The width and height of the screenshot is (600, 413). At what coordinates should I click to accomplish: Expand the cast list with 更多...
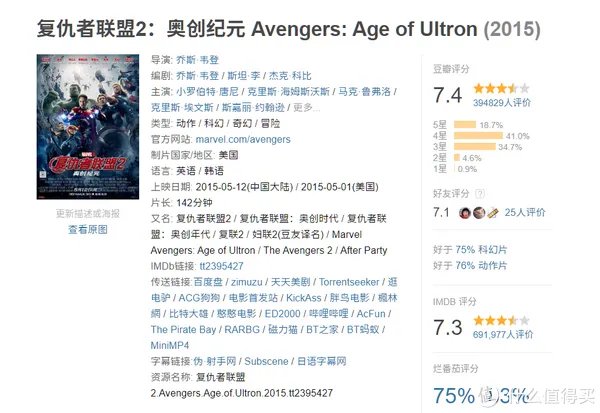click(x=305, y=107)
